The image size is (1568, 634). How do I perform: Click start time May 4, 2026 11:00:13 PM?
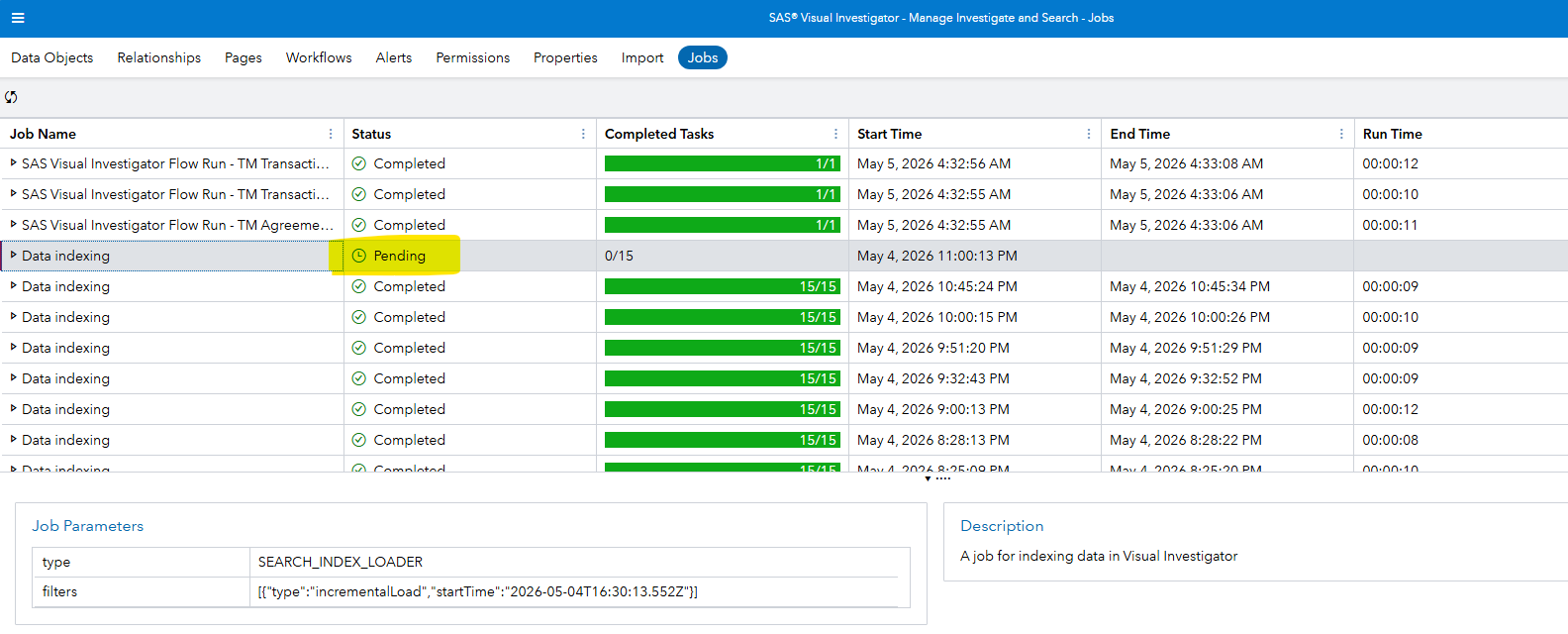[937, 256]
